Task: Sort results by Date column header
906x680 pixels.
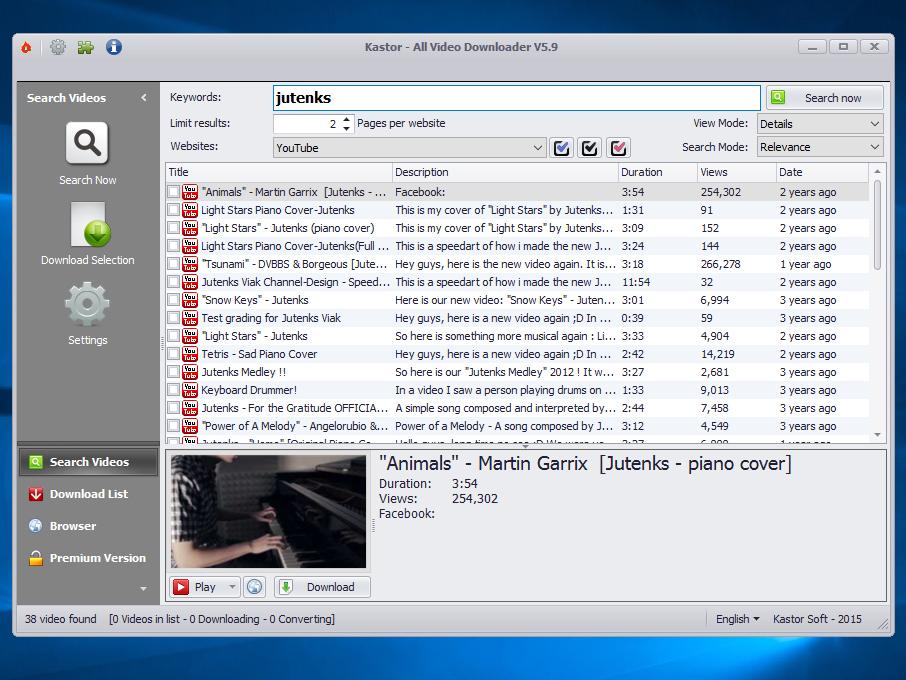Action: click(822, 172)
